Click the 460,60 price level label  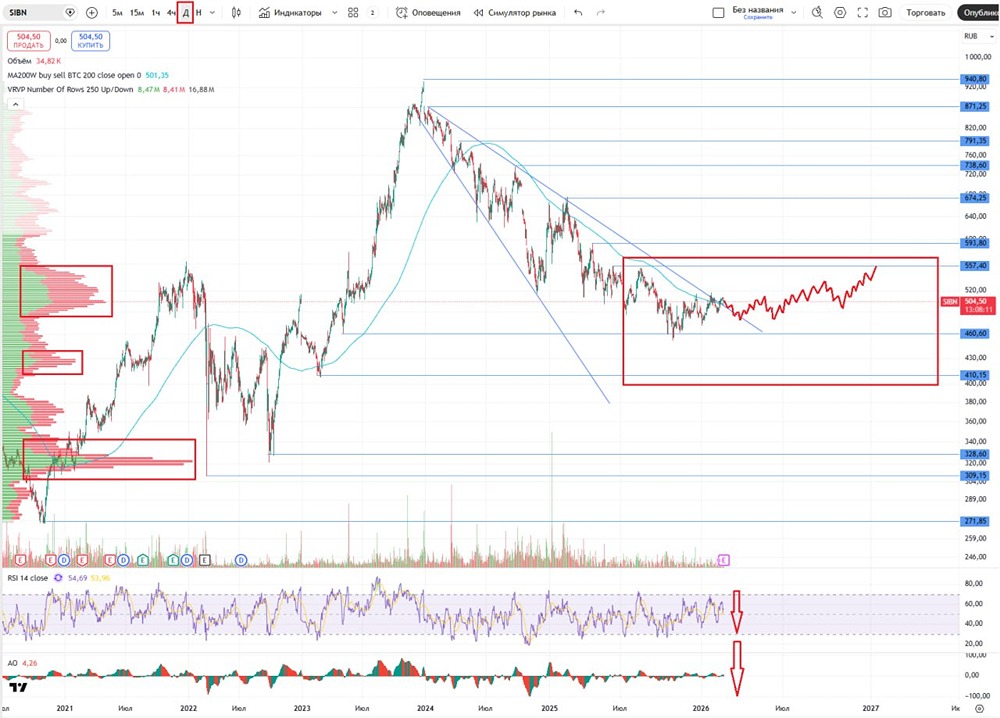(976, 333)
